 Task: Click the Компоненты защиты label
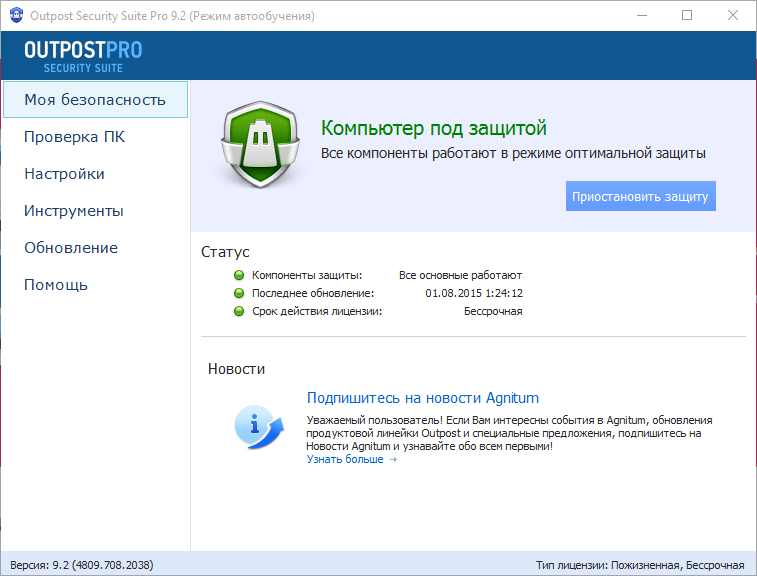tap(307, 275)
